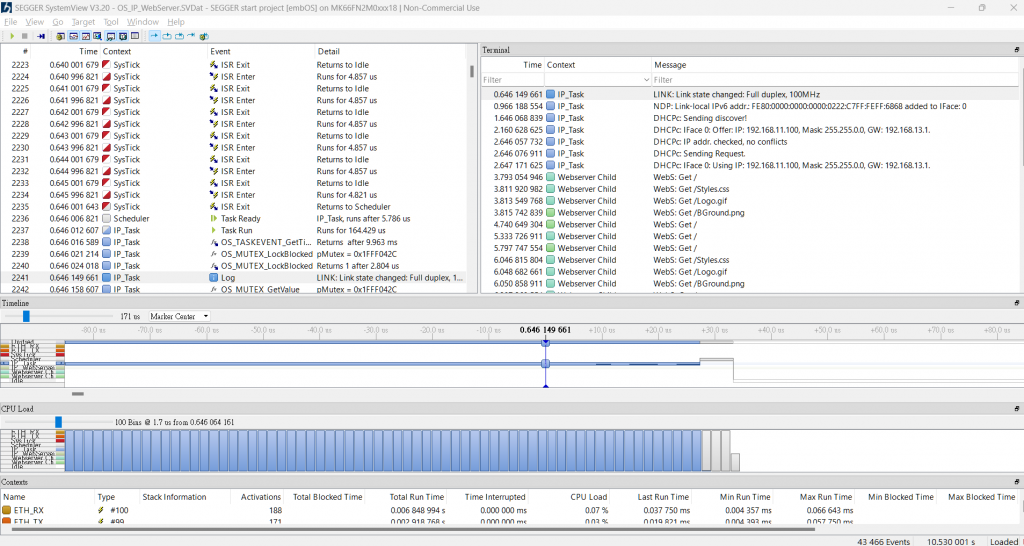Open the Window menu

pos(142,22)
